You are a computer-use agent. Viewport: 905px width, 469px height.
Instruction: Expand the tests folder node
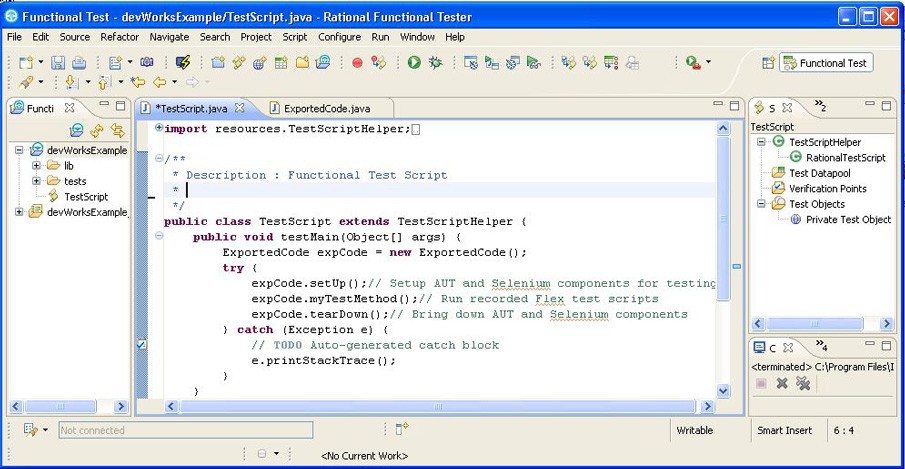pos(36,181)
